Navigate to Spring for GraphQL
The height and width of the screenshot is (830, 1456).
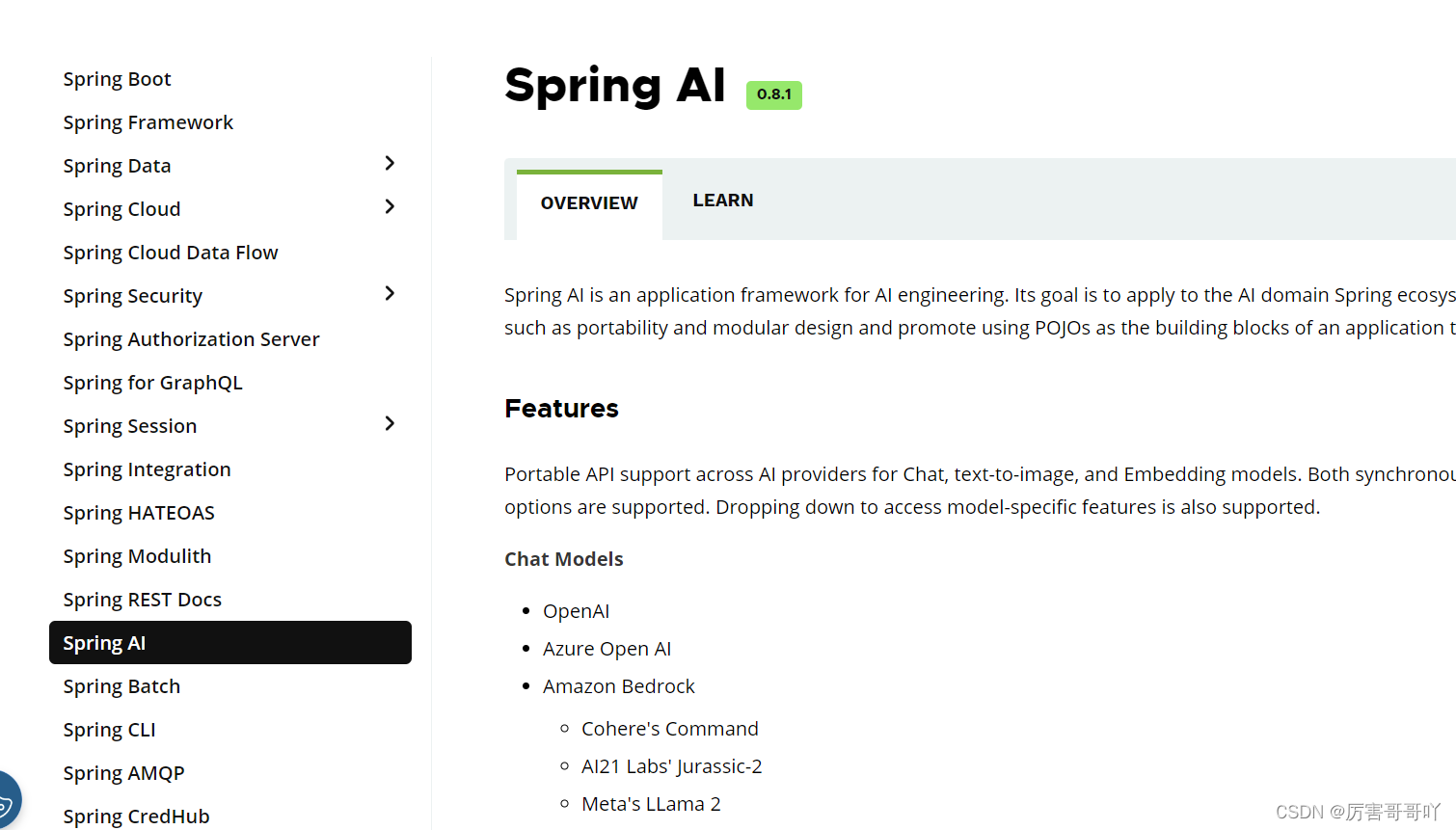click(x=152, y=383)
